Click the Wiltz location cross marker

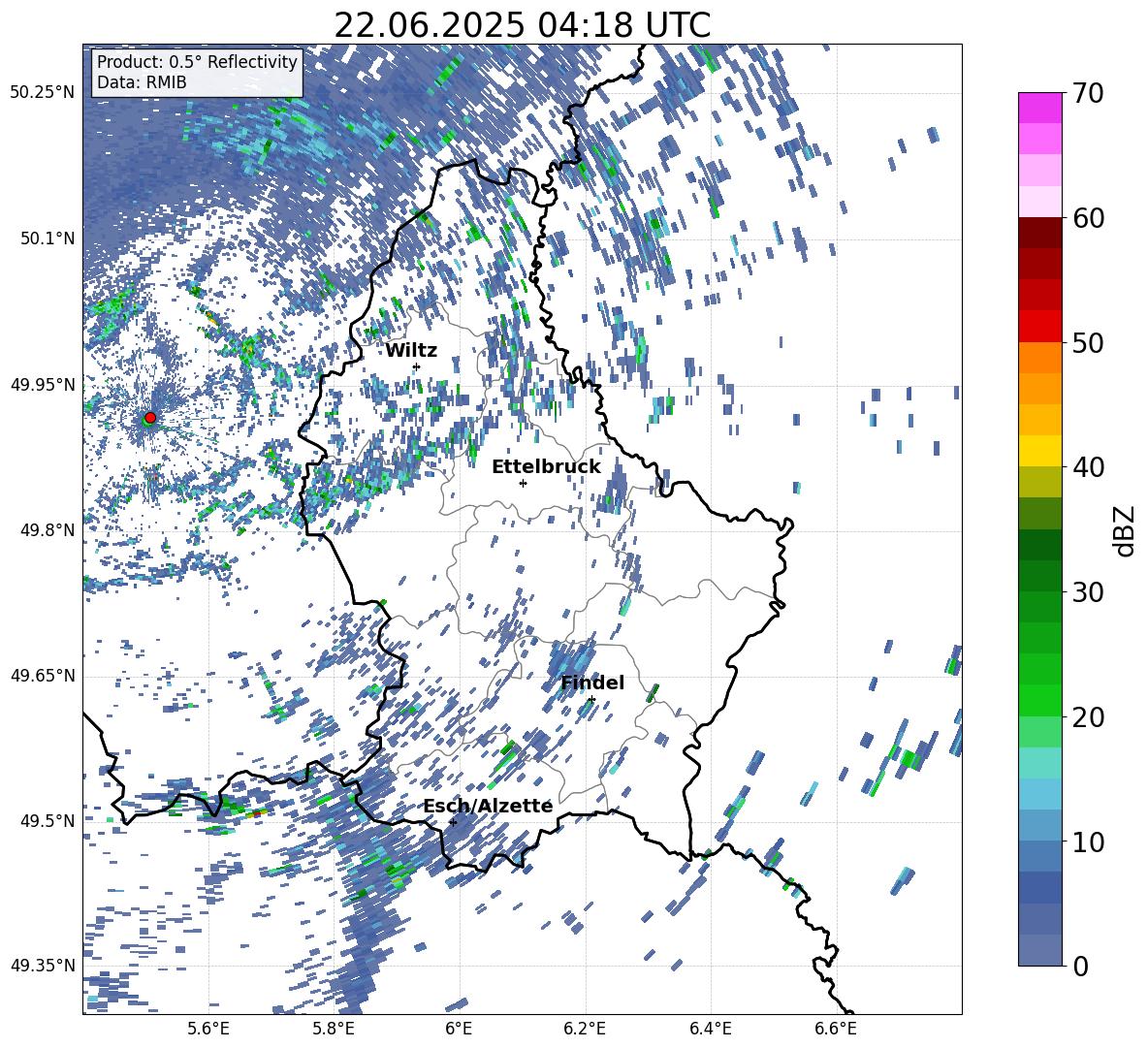417,366
